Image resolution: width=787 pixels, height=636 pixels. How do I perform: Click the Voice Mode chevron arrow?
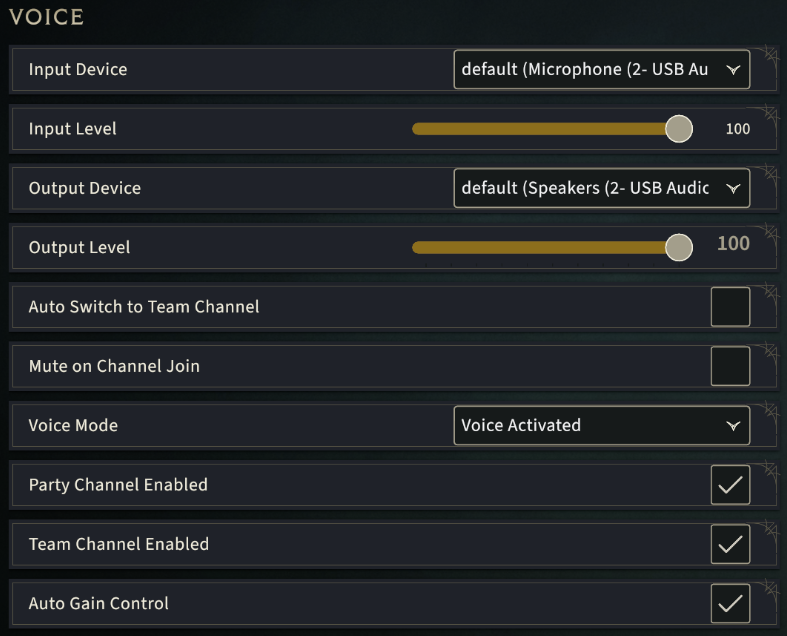point(732,425)
